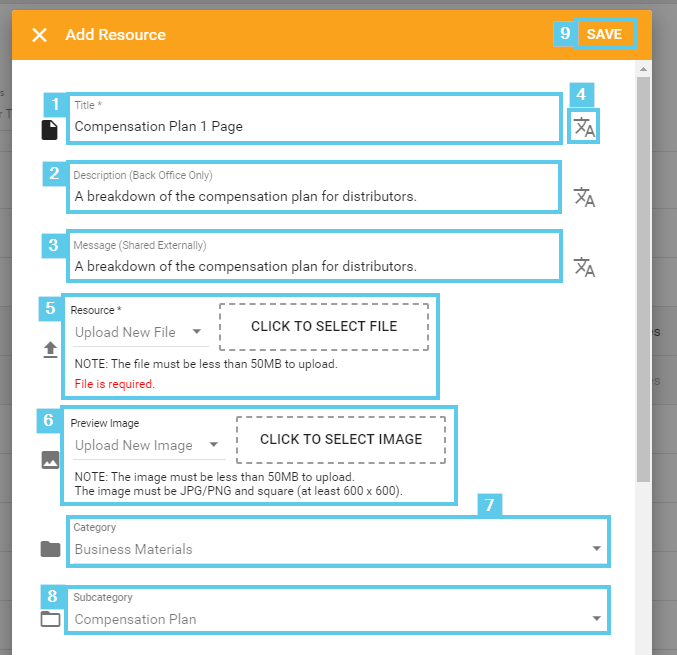The image size is (677, 655).
Task: Close the Add Resource dialog
Action: tap(39, 35)
